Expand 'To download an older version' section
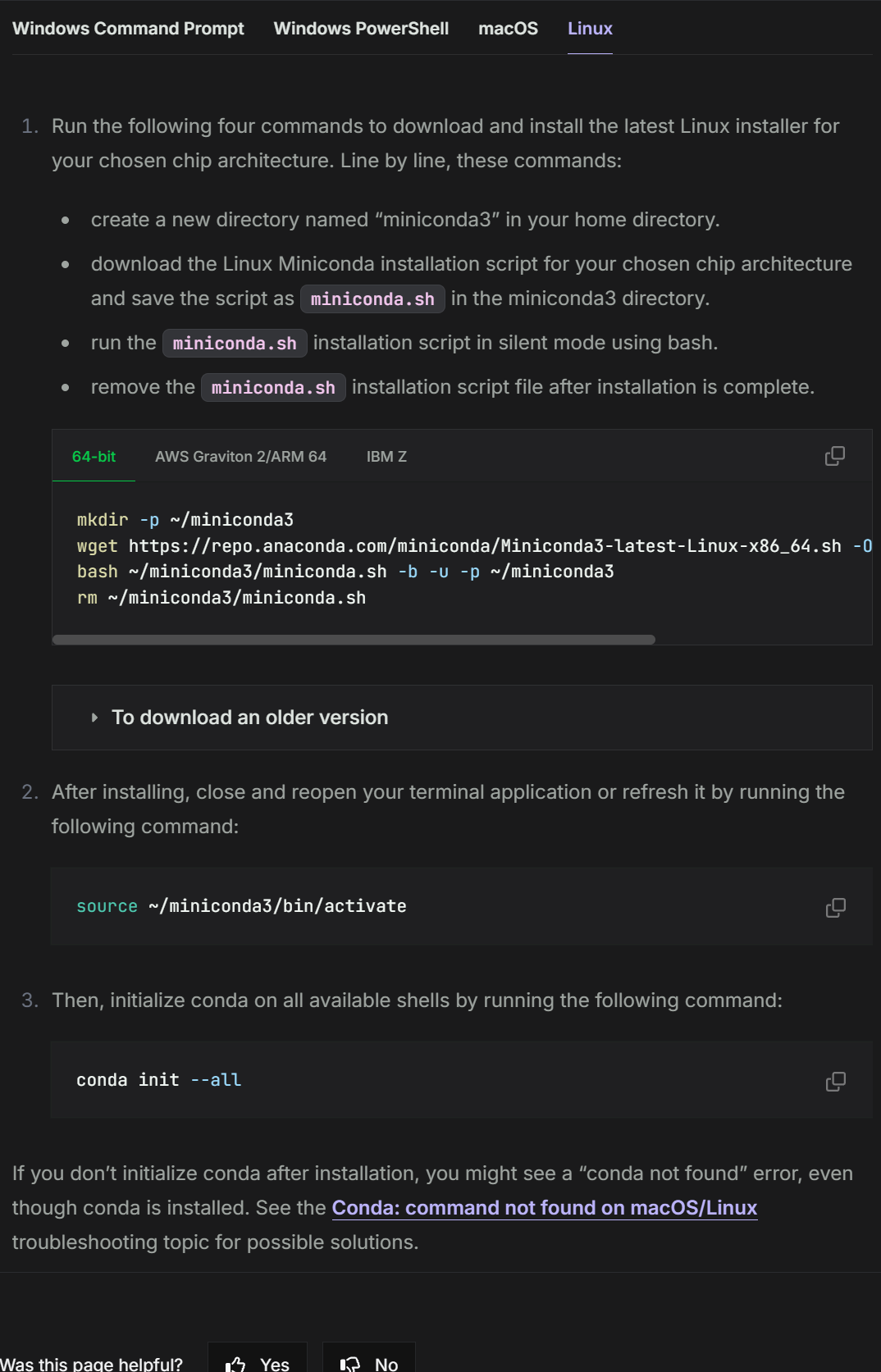881x1372 pixels. pos(249,718)
